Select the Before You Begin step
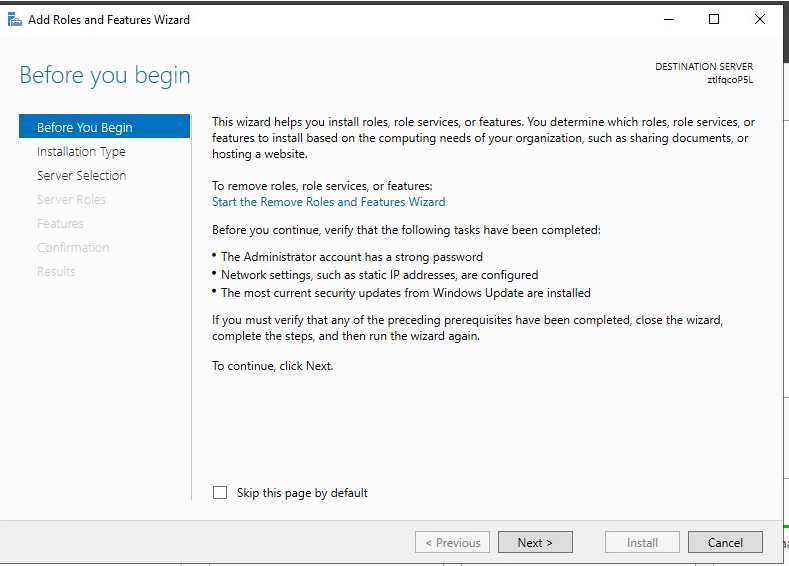 click(85, 127)
